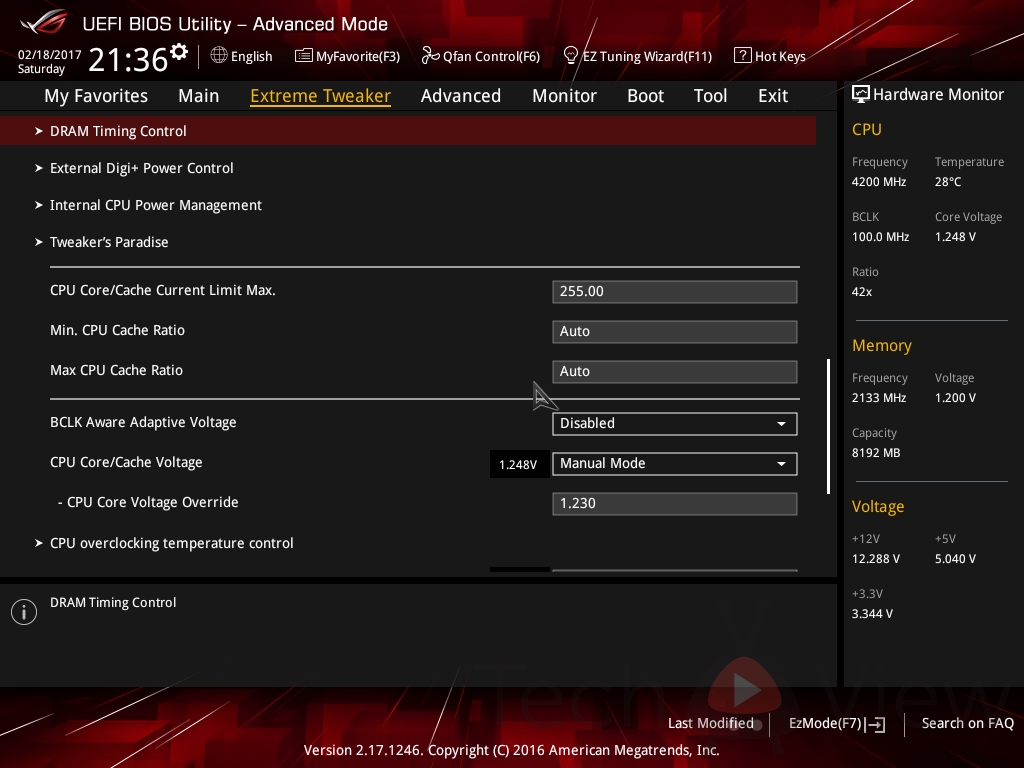Click the MyFavorite list icon
The width and height of the screenshot is (1024, 768).
coord(304,56)
